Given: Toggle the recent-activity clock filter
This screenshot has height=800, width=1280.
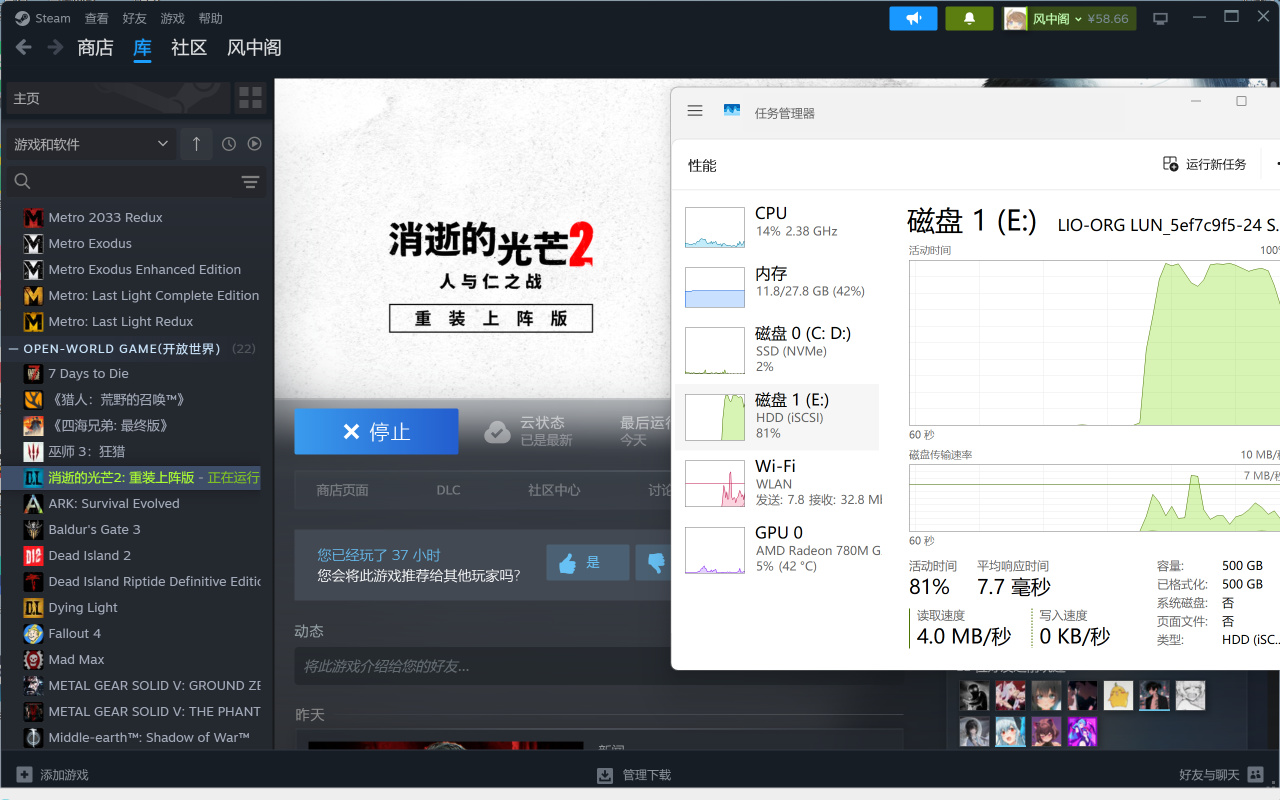Looking at the screenshot, I should (229, 144).
